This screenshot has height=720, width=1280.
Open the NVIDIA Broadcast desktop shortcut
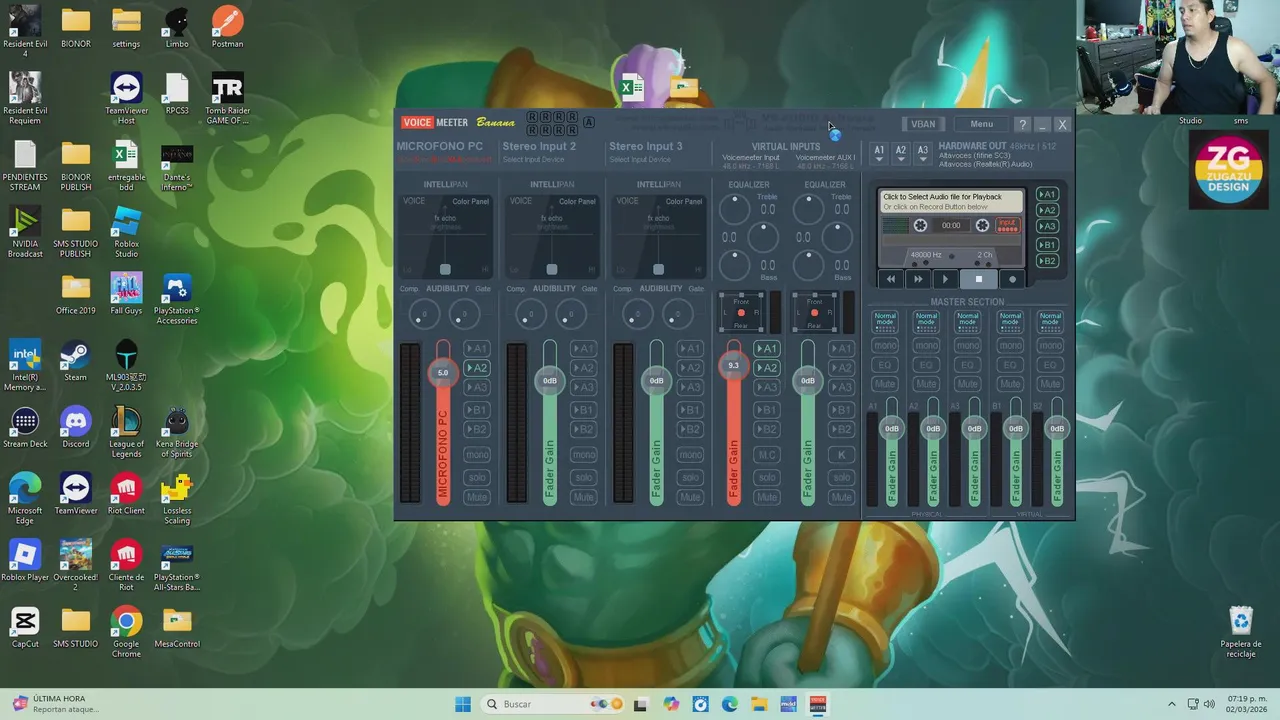(x=25, y=233)
